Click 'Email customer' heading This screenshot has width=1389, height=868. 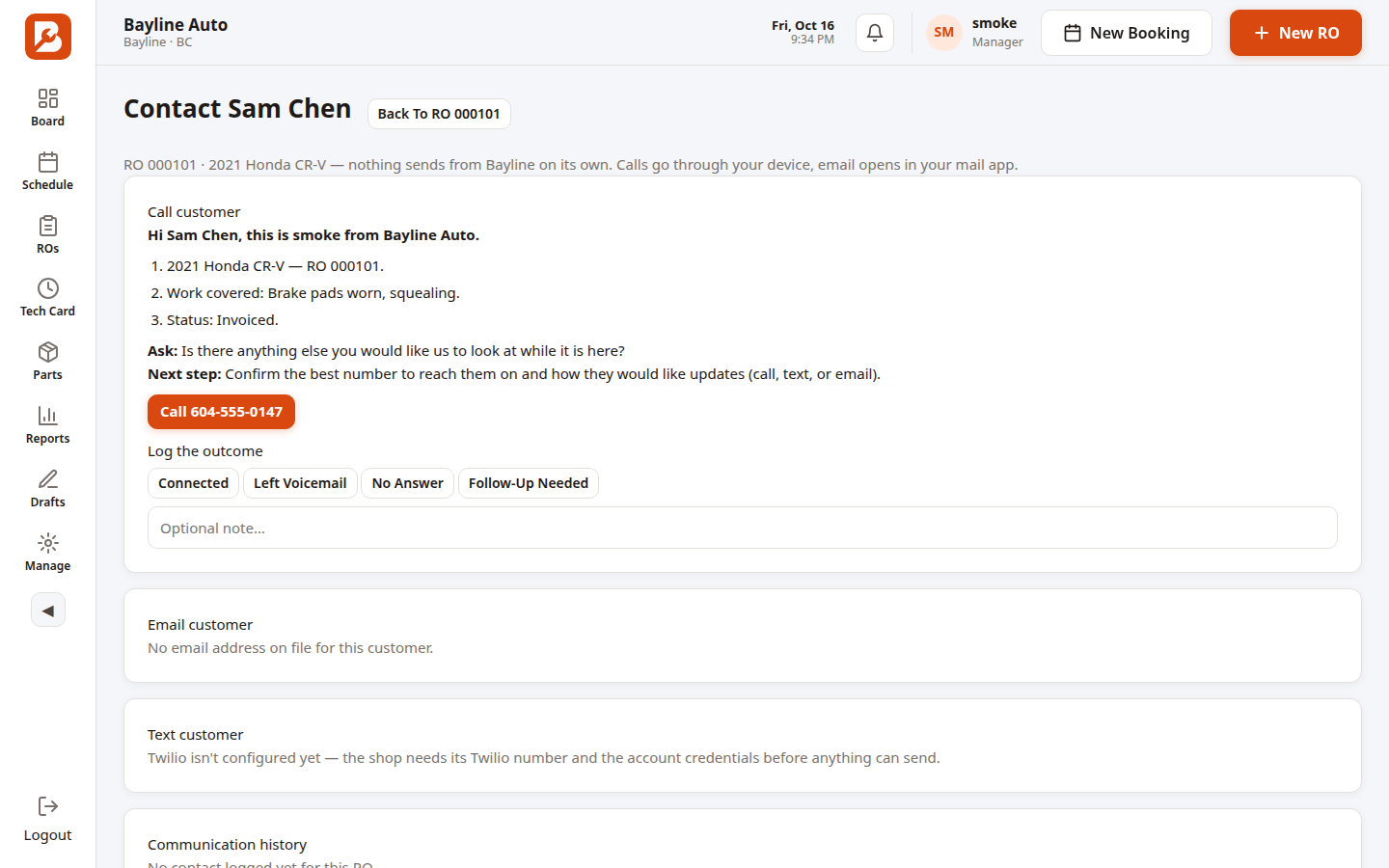[200, 625]
